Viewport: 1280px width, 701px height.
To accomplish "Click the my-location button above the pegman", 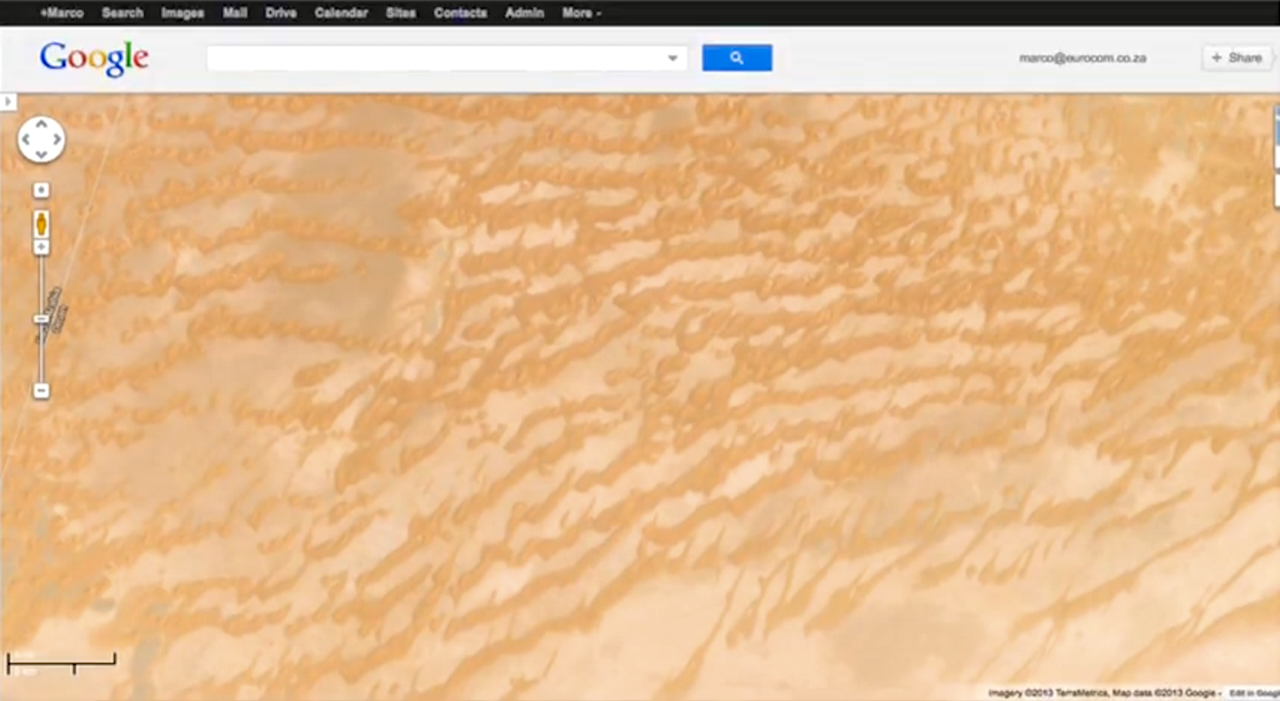I will tap(41, 190).
